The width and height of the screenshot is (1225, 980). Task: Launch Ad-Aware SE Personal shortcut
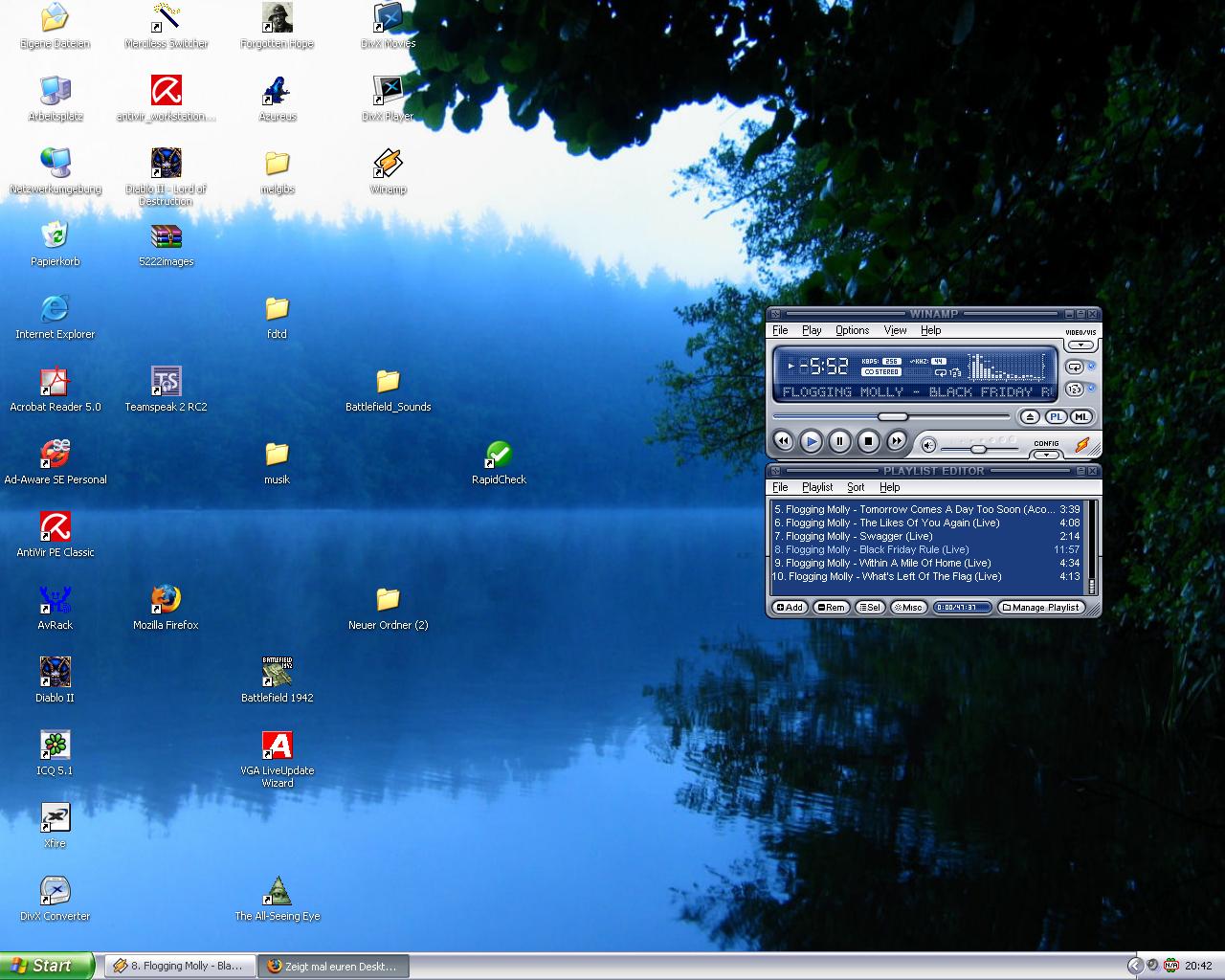point(56,462)
